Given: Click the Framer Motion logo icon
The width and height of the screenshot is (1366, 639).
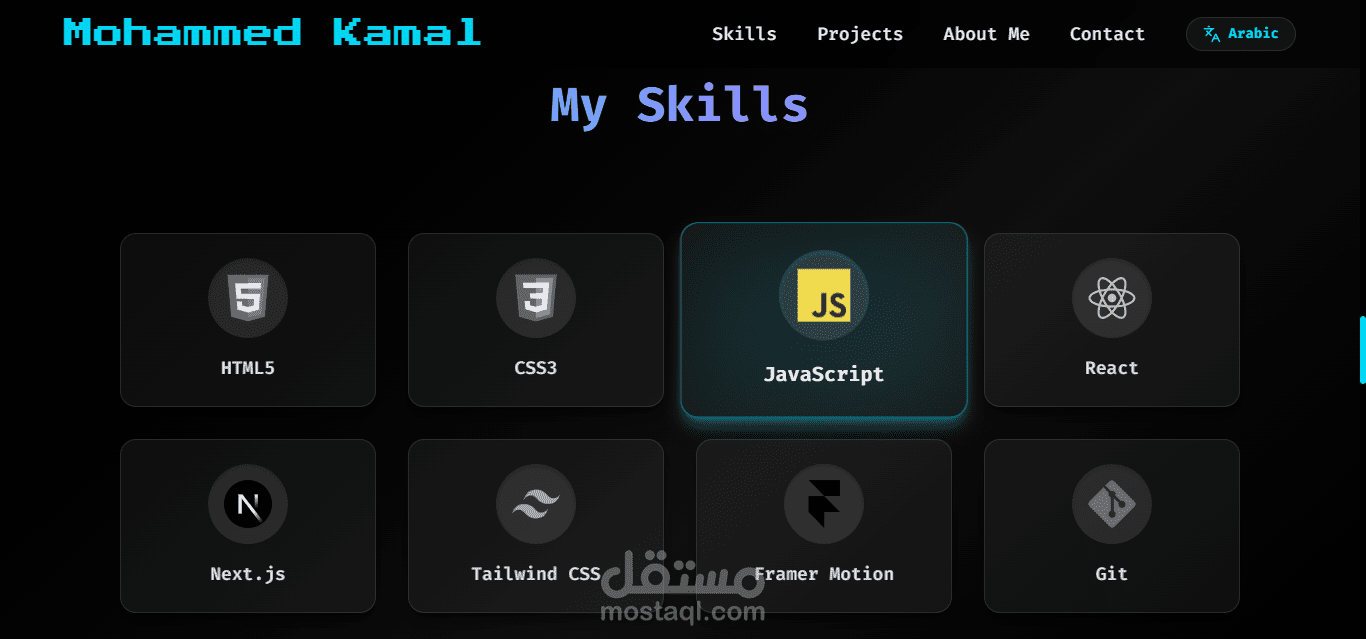Looking at the screenshot, I should click(824, 504).
